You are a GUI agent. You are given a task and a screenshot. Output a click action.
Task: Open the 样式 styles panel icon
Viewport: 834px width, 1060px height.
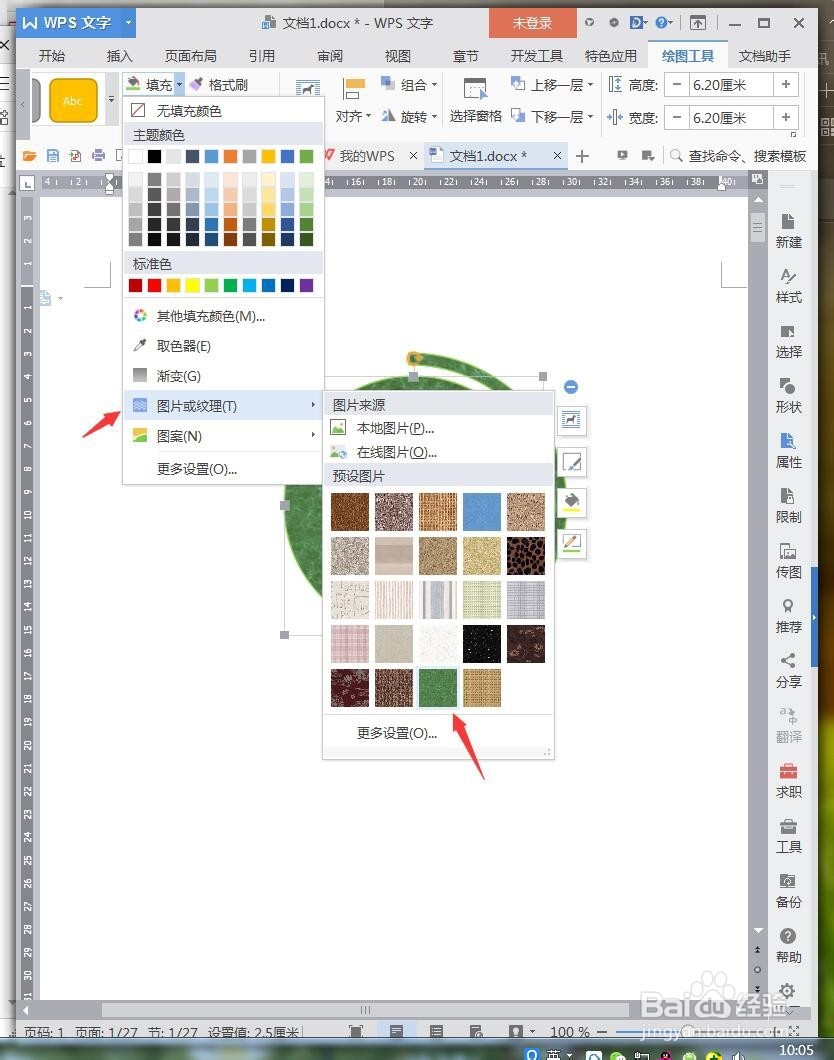(x=788, y=285)
